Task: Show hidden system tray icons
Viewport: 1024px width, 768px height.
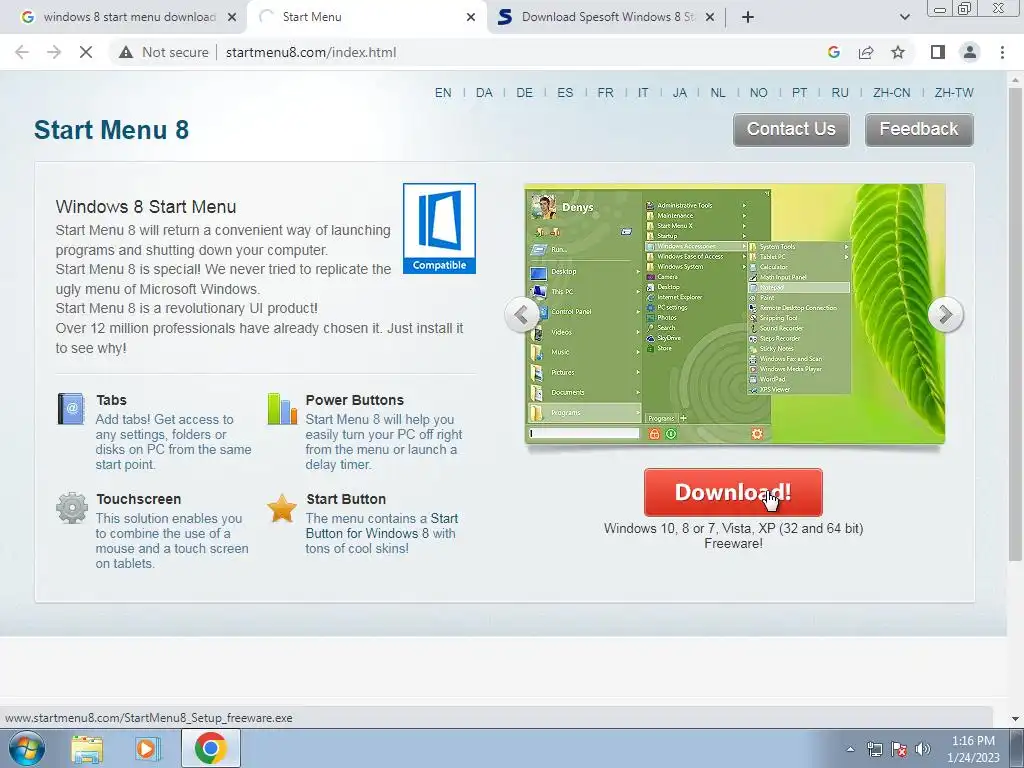Action: coord(850,749)
